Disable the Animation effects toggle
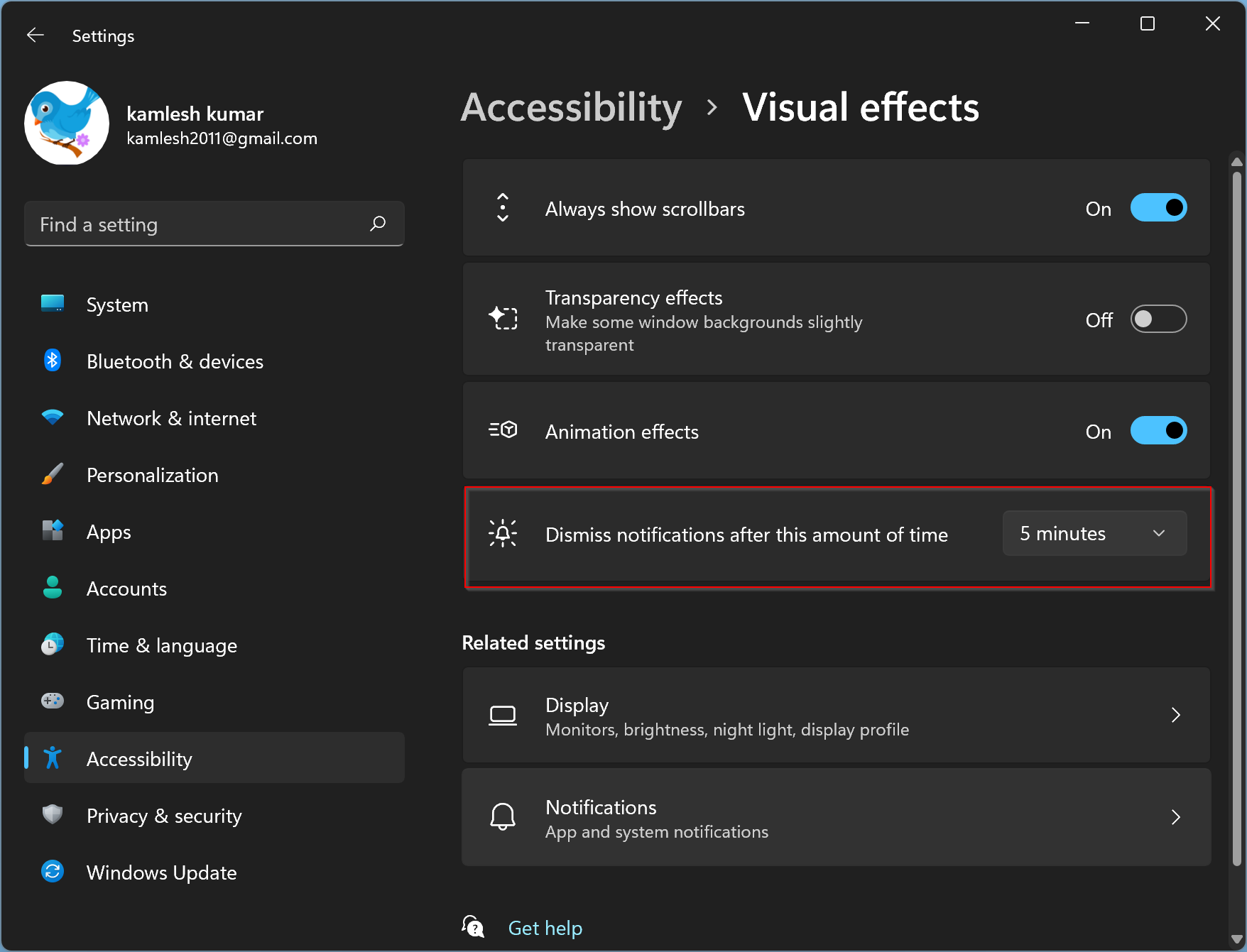The width and height of the screenshot is (1247, 952). [1158, 430]
